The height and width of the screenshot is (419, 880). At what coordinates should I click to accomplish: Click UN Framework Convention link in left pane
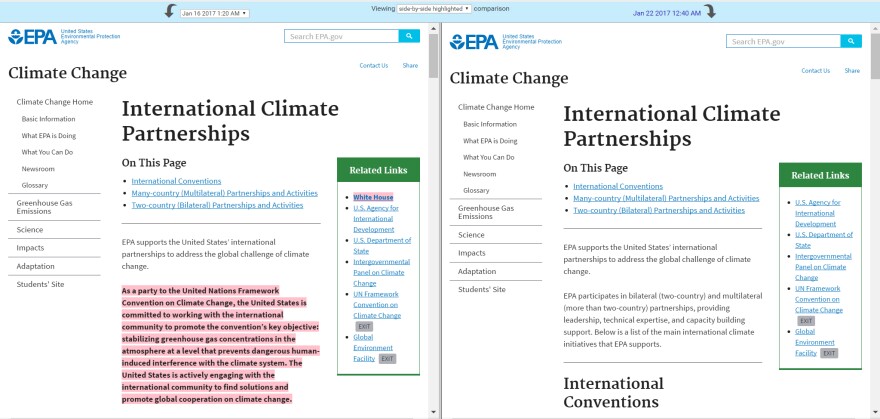click(377, 305)
